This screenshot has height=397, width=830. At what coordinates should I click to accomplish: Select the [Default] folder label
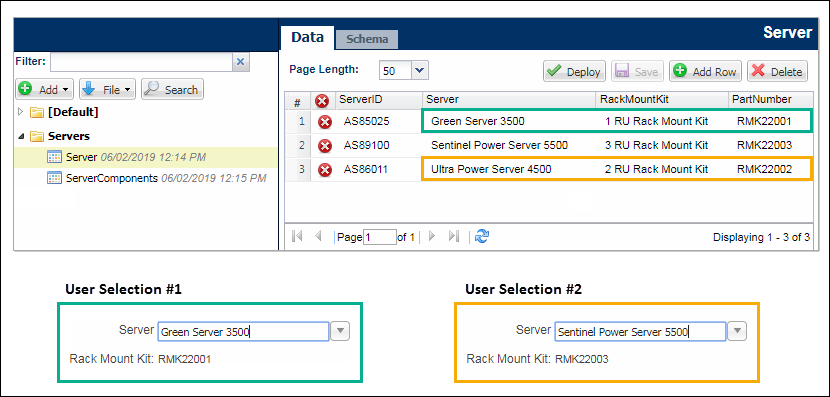[x=73, y=112]
